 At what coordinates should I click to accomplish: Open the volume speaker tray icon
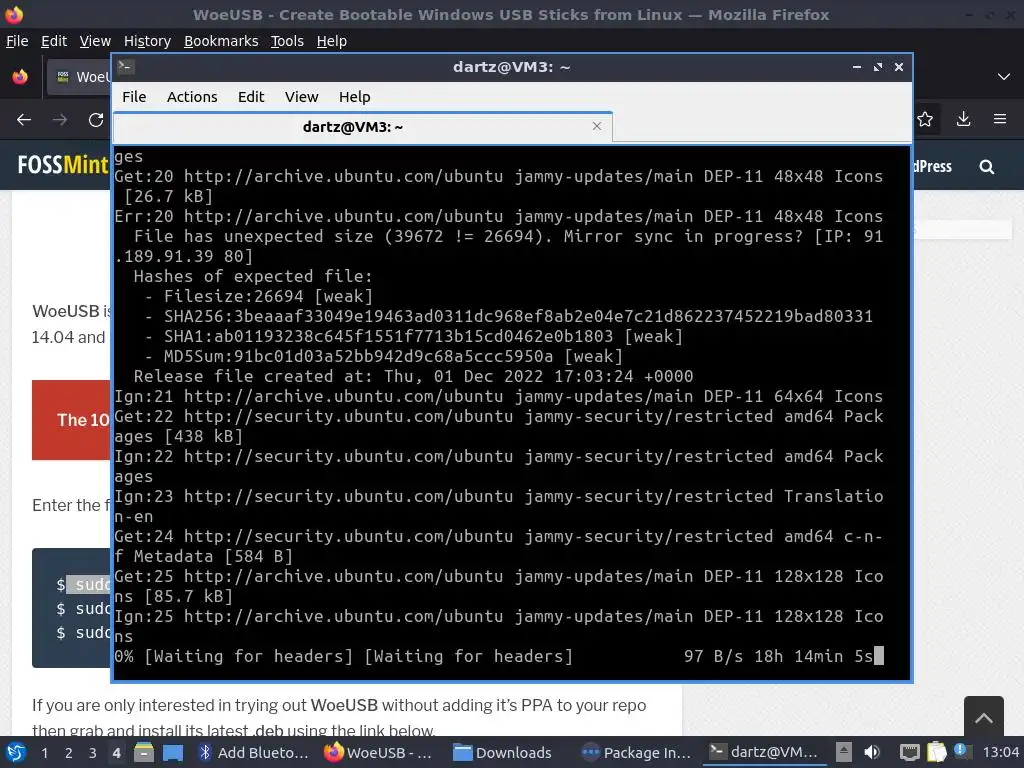click(872, 752)
